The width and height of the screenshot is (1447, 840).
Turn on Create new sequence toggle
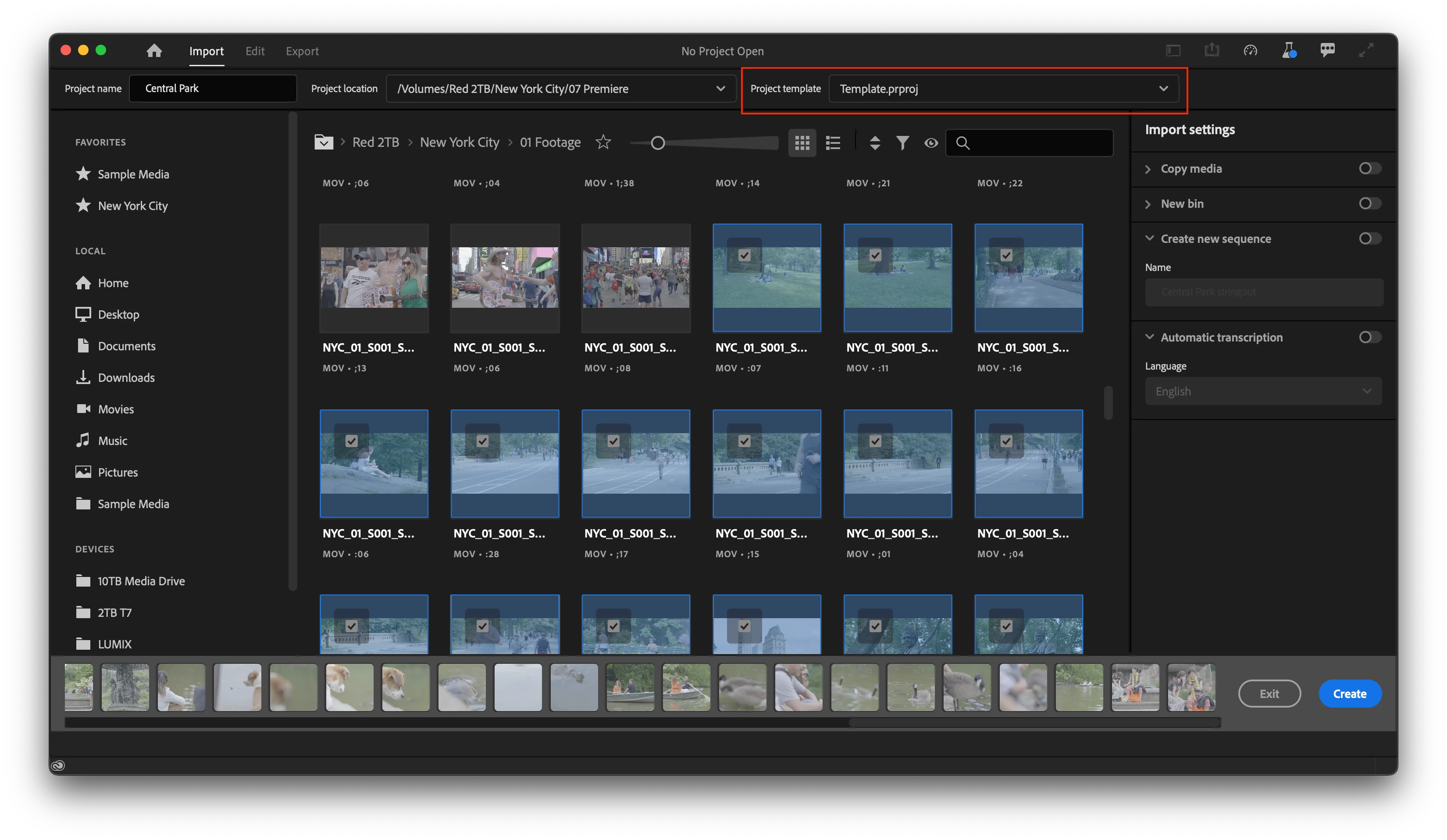[x=1369, y=238]
